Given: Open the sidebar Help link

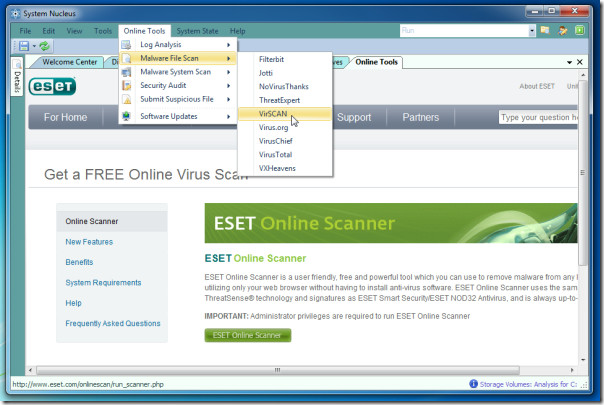Looking at the screenshot, I should coord(73,303).
